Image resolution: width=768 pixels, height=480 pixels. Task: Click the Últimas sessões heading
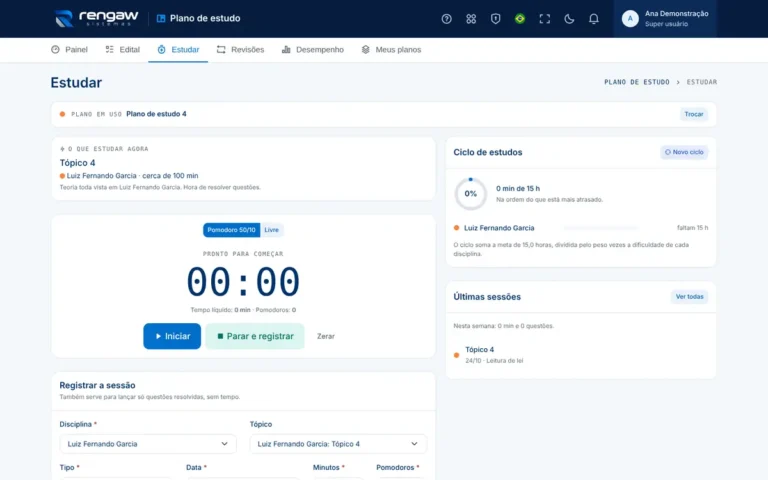(487, 297)
